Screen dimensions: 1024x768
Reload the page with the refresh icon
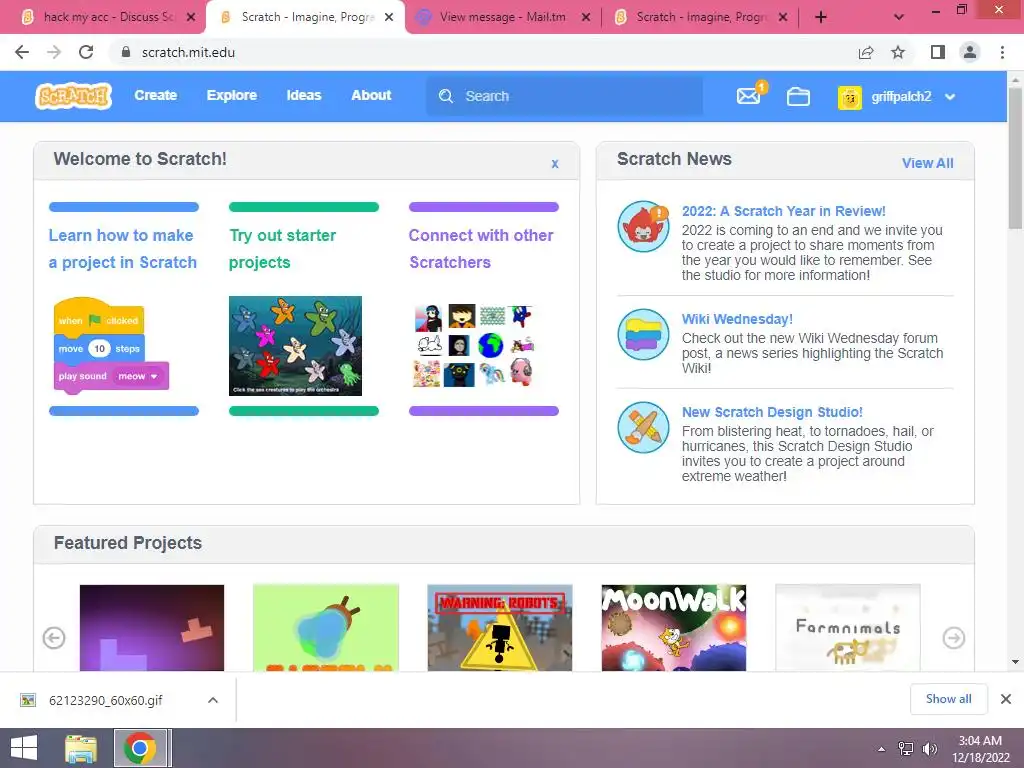(86, 52)
